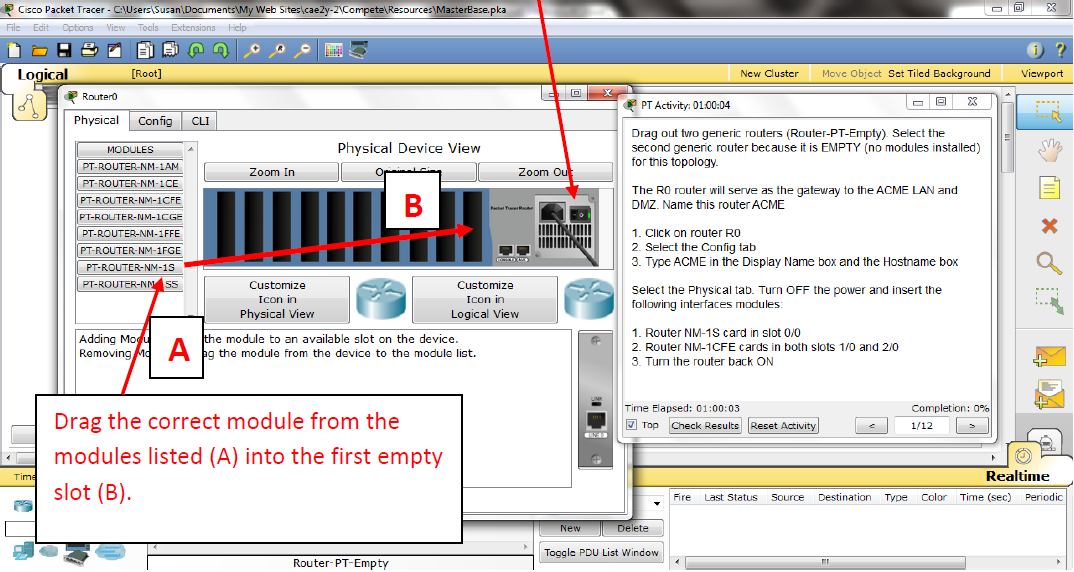This screenshot has height=572, width=1074.
Task: Open the Tools menu
Action: pyautogui.click(x=148, y=27)
